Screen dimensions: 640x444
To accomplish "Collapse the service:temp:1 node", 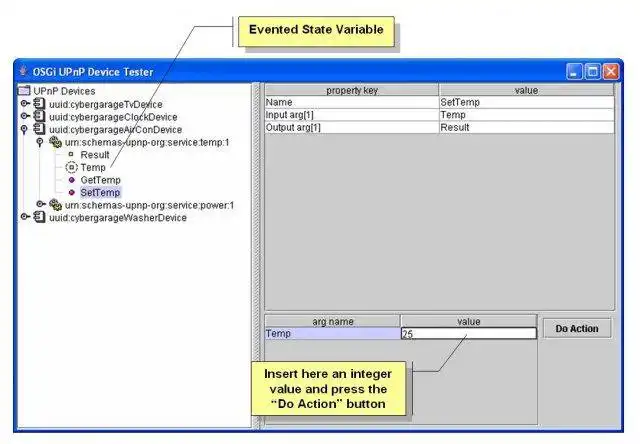I will (40, 142).
